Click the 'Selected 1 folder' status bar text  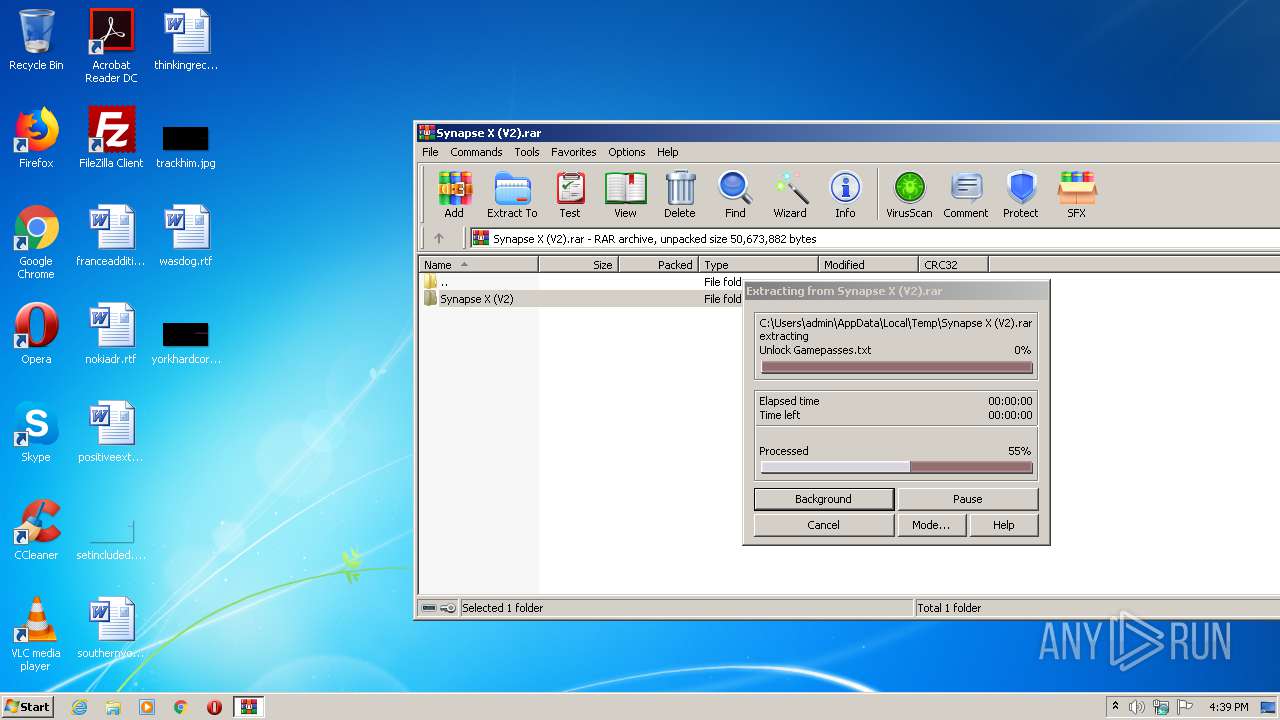(x=503, y=608)
